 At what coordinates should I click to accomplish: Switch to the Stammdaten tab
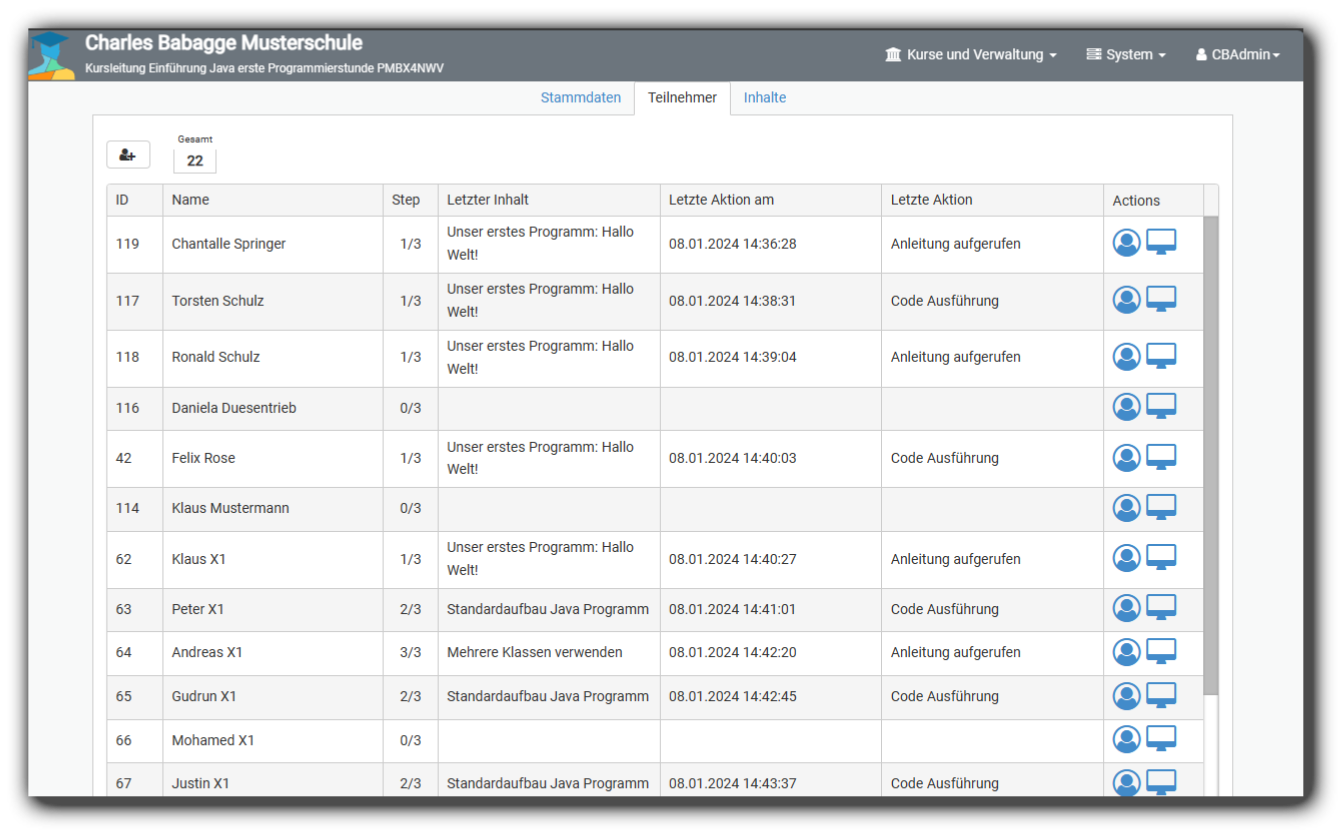pyautogui.click(x=580, y=98)
